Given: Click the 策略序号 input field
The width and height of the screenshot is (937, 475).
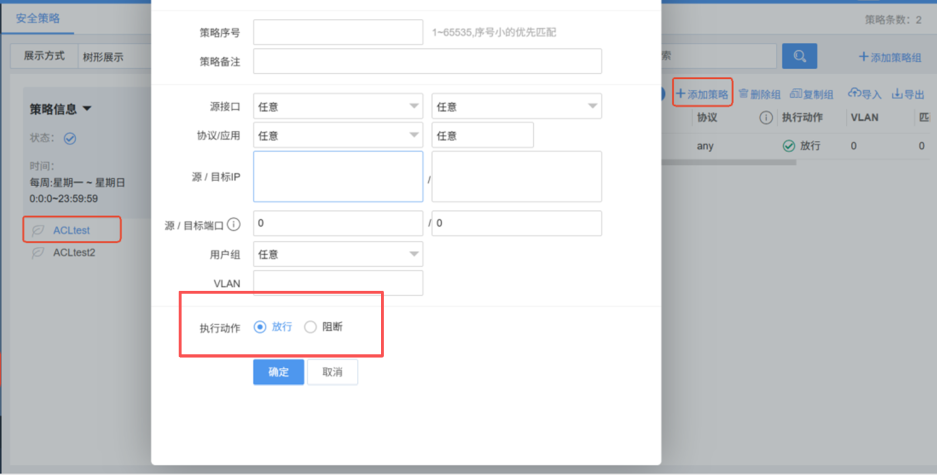Looking at the screenshot, I should tap(338, 32).
